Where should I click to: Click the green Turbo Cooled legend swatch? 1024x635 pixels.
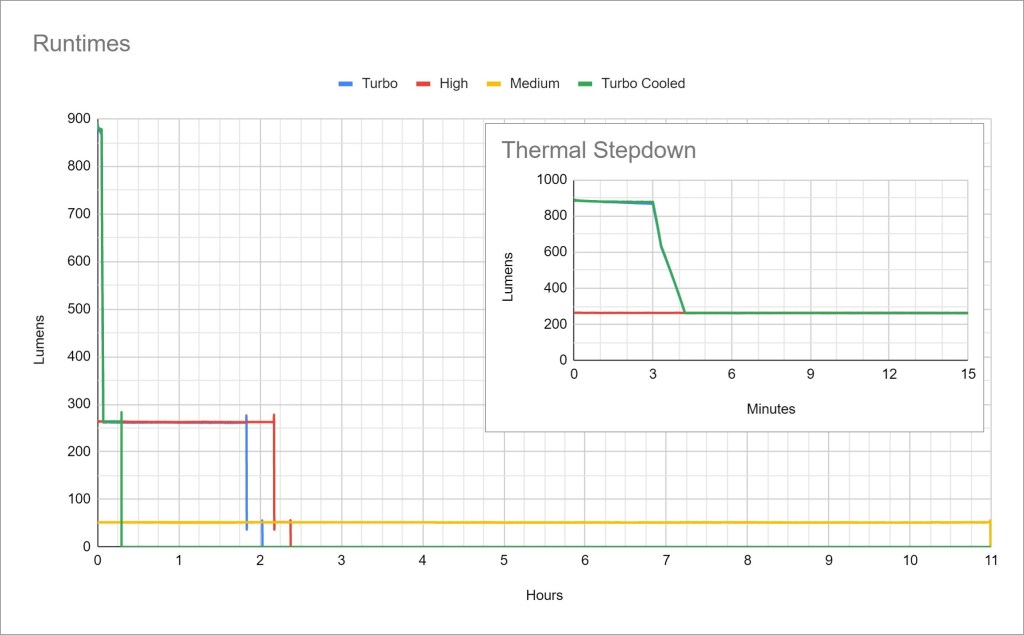(x=585, y=84)
